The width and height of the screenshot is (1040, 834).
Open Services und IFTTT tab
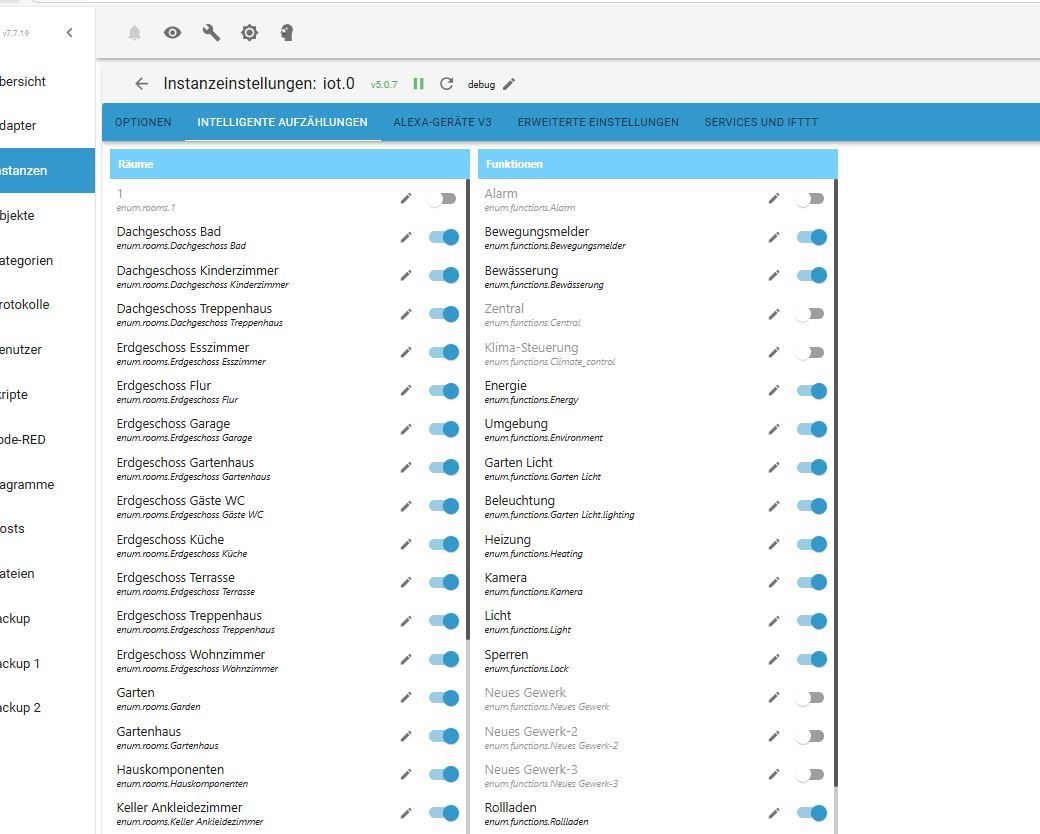[761, 122]
